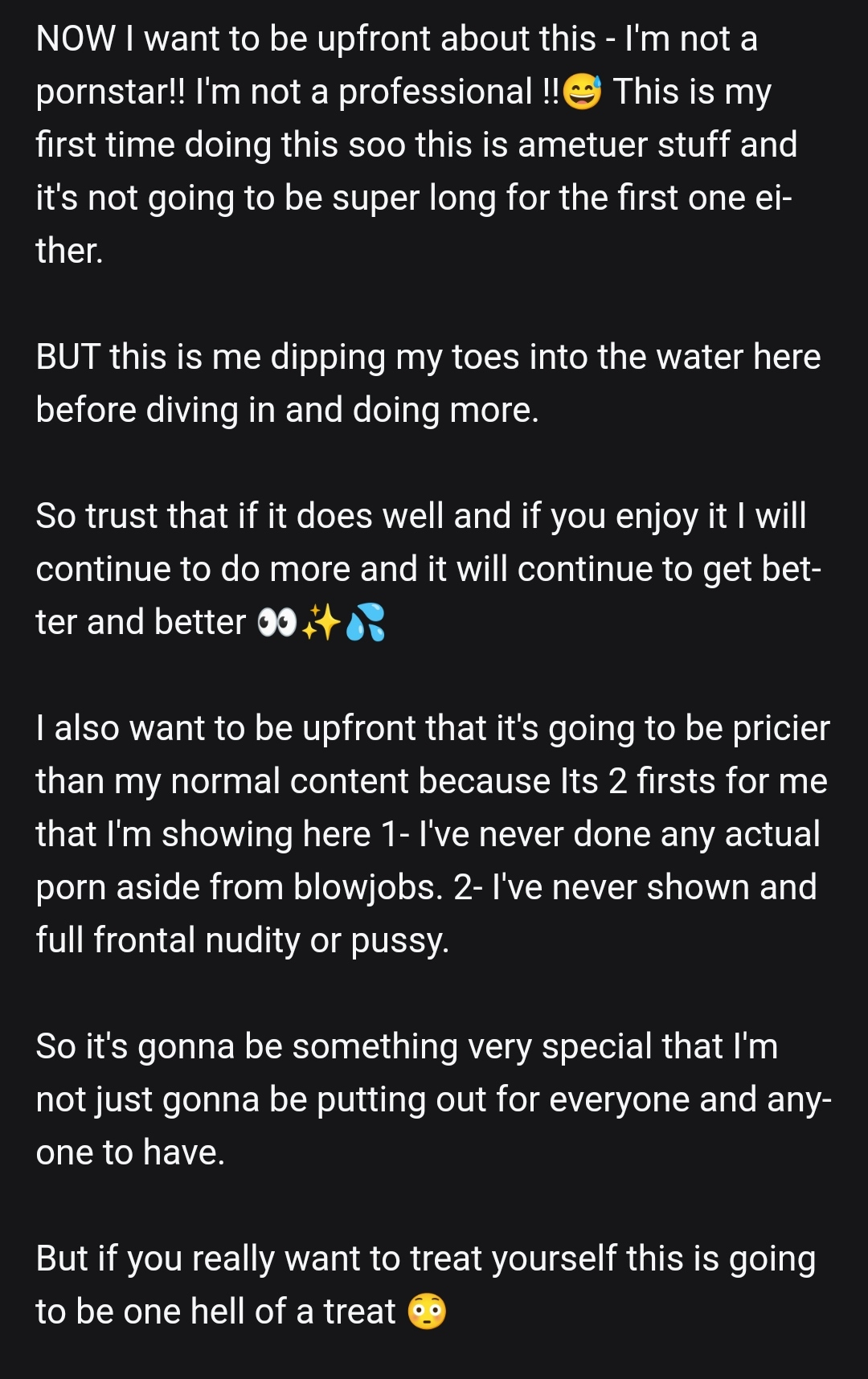Click the grinning sweat-smile emoji
The width and height of the screenshot is (868, 1379).
(582, 91)
